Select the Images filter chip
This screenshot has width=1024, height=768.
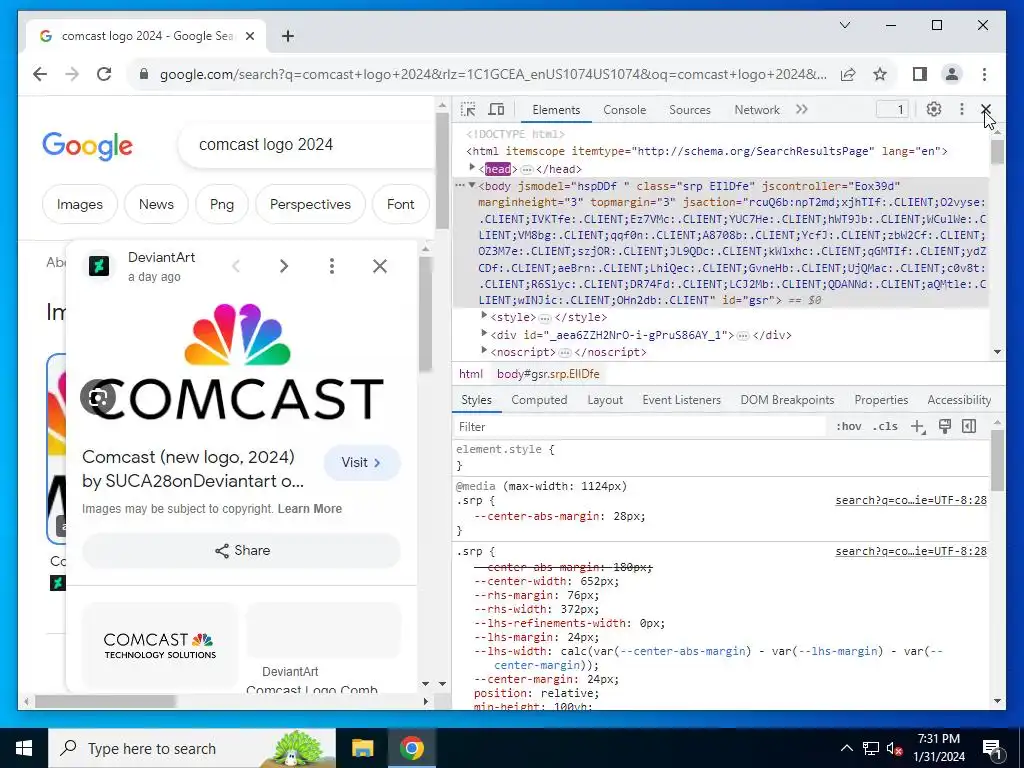click(80, 204)
